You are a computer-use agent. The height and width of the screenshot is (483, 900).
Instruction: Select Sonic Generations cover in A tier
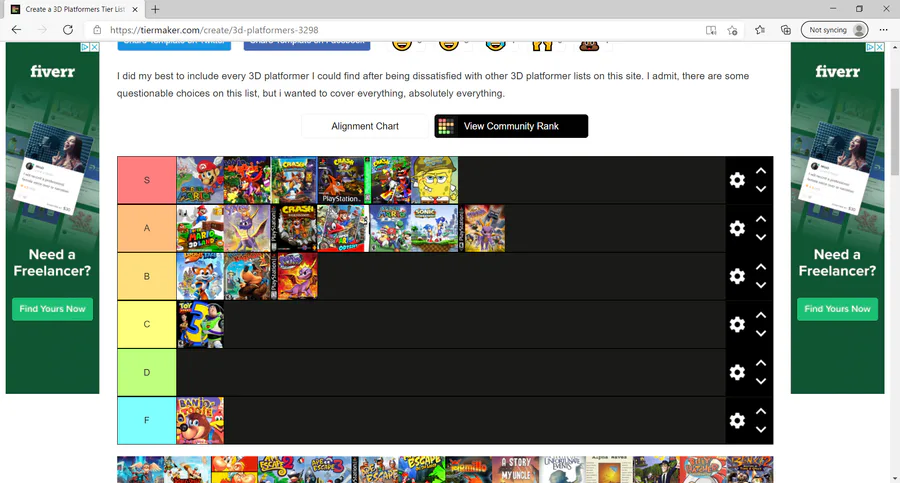435,228
